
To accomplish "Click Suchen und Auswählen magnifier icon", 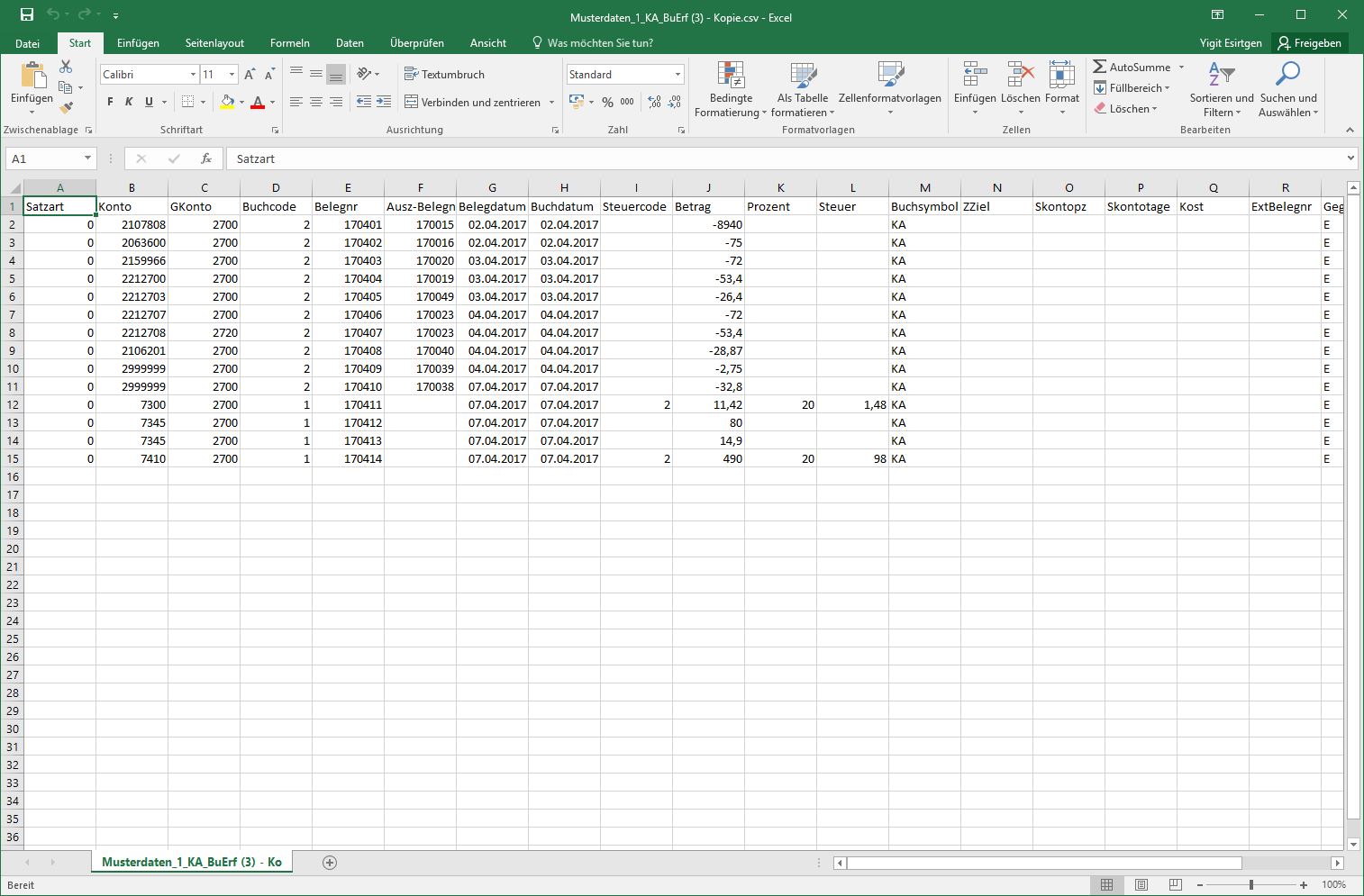I will [x=1288, y=75].
